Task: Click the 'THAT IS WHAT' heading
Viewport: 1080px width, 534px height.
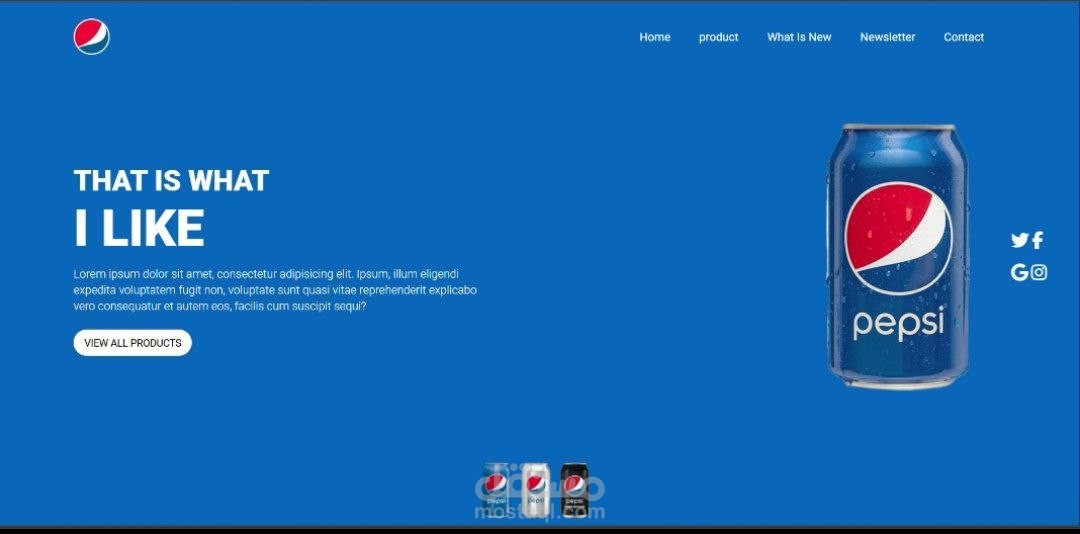Action: pyautogui.click(x=171, y=181)
